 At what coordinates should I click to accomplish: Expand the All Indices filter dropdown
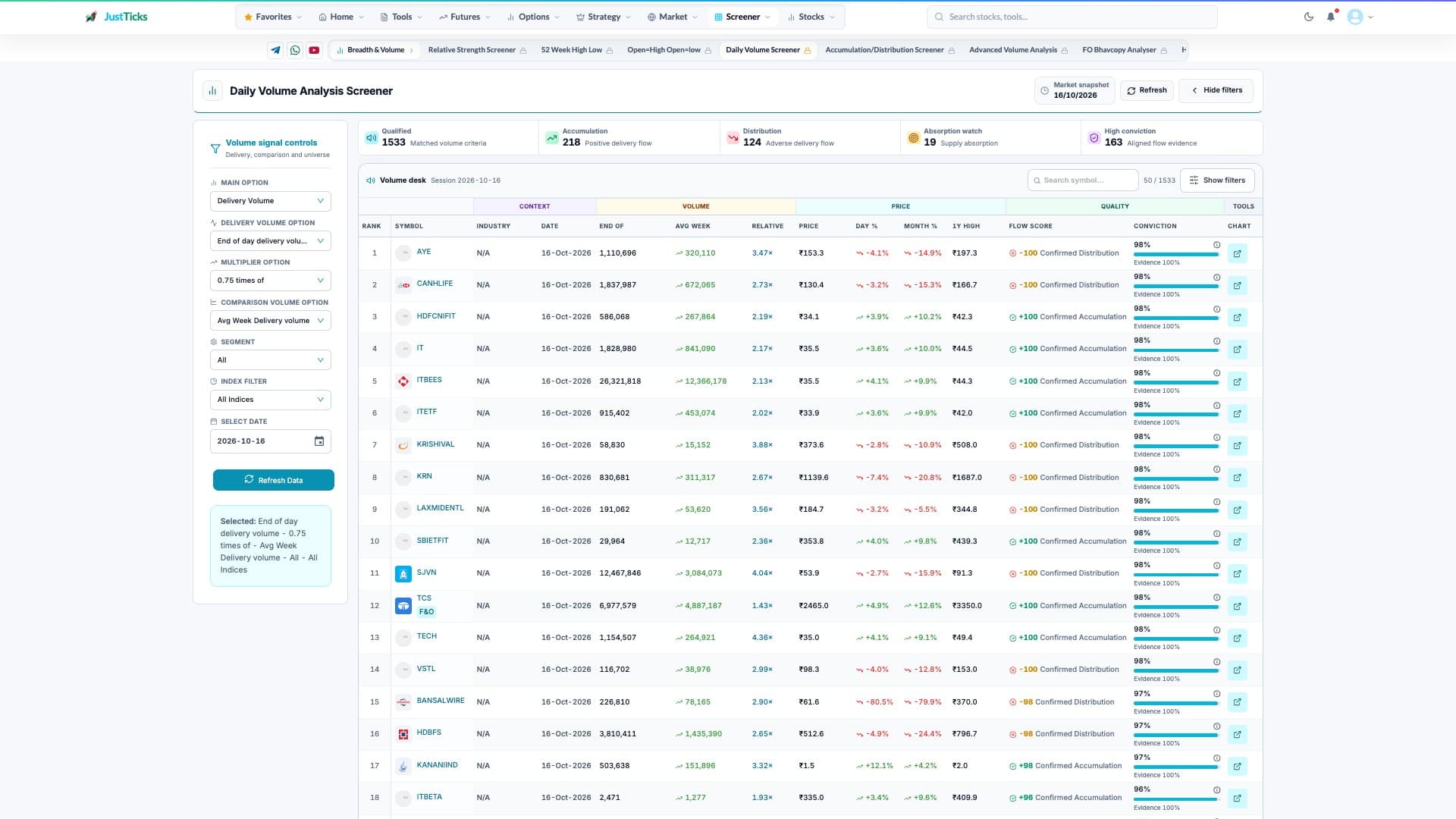pos(271,400)
